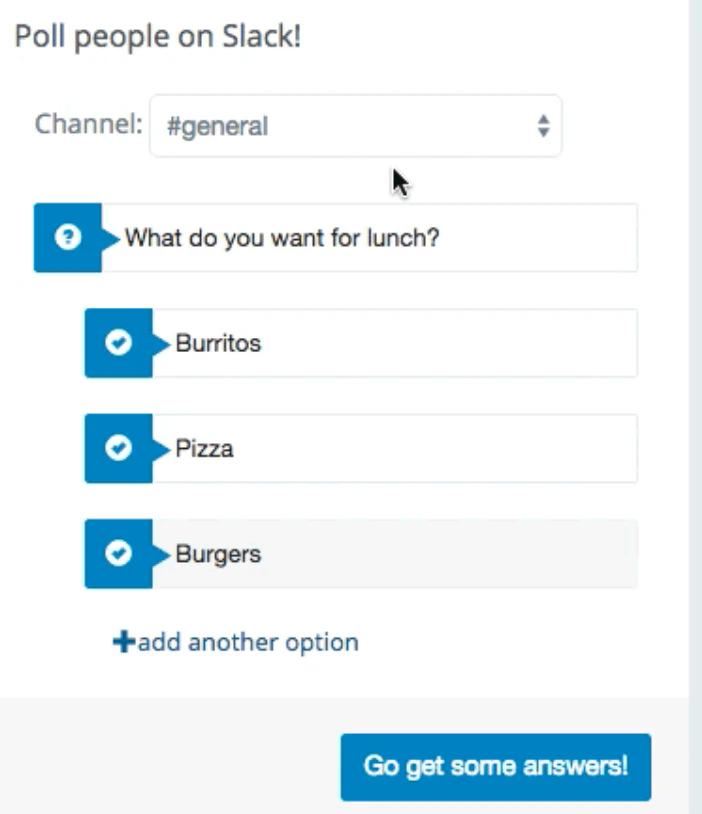Viewport: 702px width, 814px height.
Task: Click the 'add another option' link
Action: (236, 642)
